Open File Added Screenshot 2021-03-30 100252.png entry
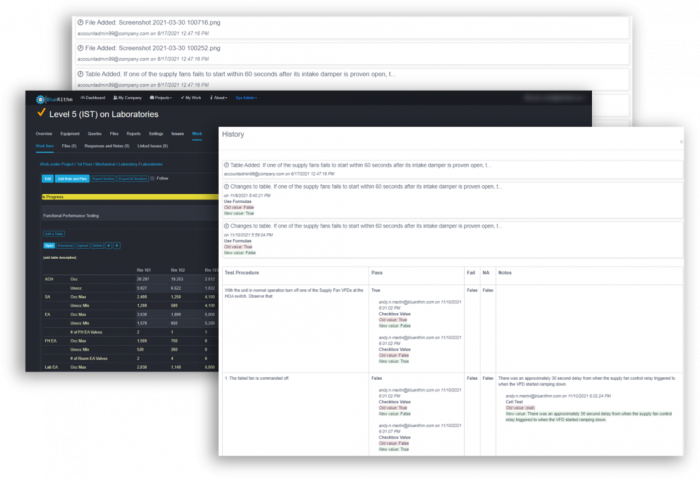Viewport: 700px width, 479px height. [352, 53]
